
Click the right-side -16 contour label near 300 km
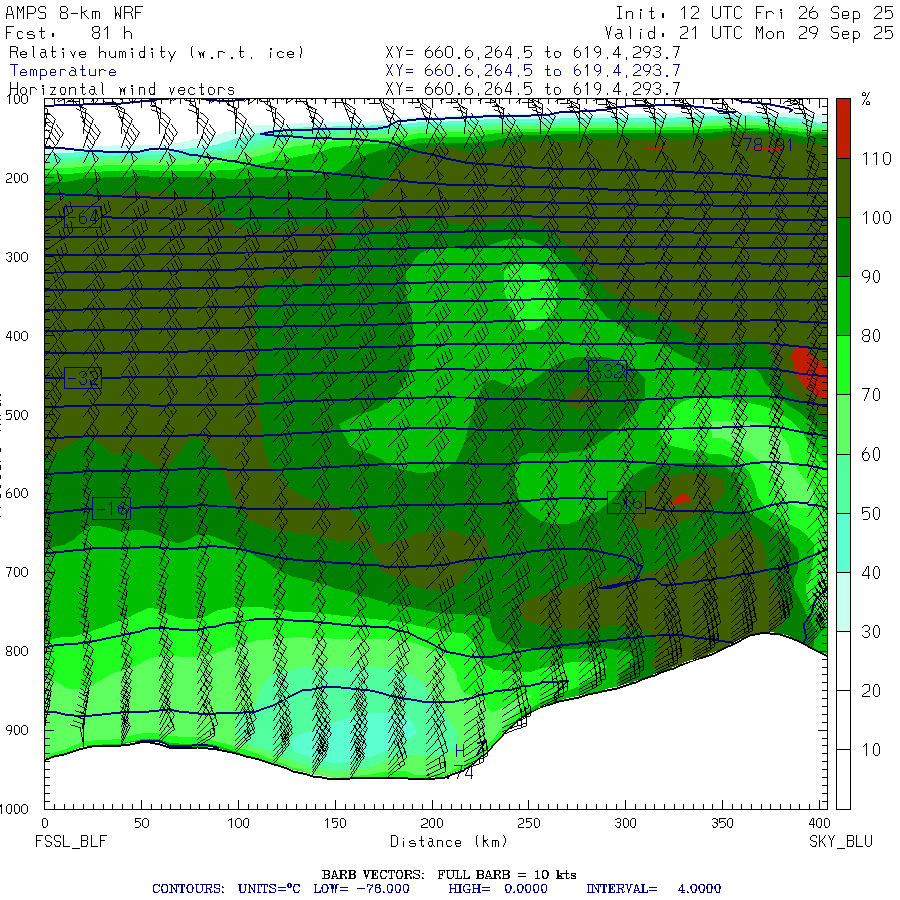[x=626, y=503]
